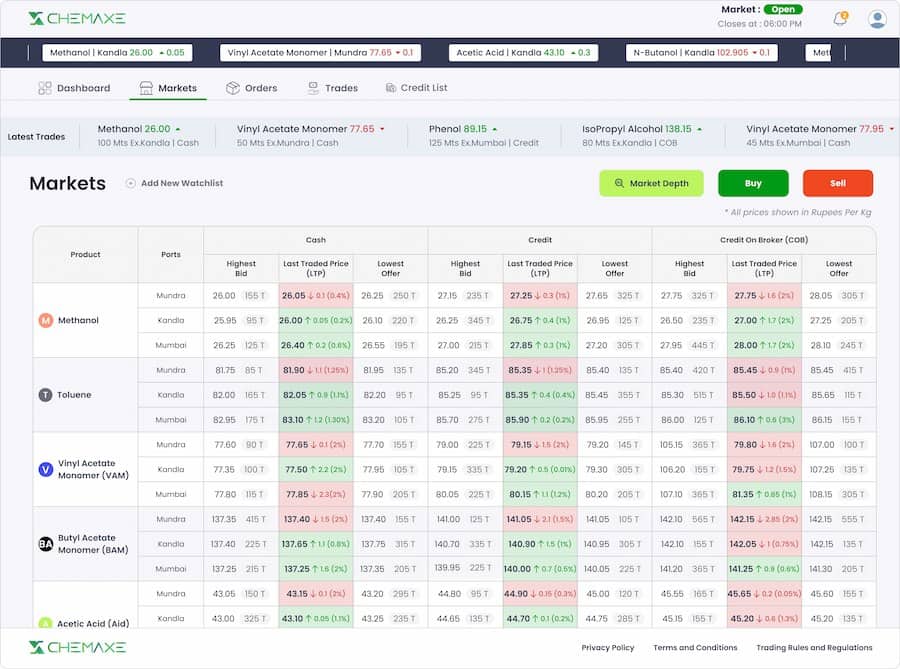Click the Trades icon
The width and height of the screenshot is (900, 669).
pos(313,88)
